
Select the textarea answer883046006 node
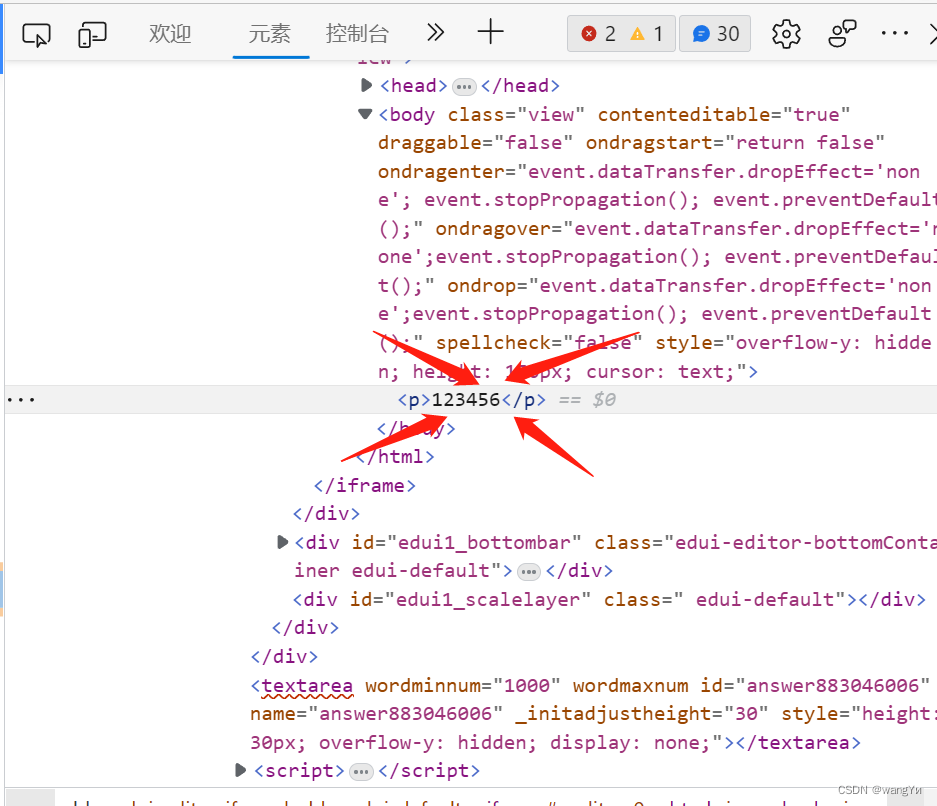click(x=592, y=714)
